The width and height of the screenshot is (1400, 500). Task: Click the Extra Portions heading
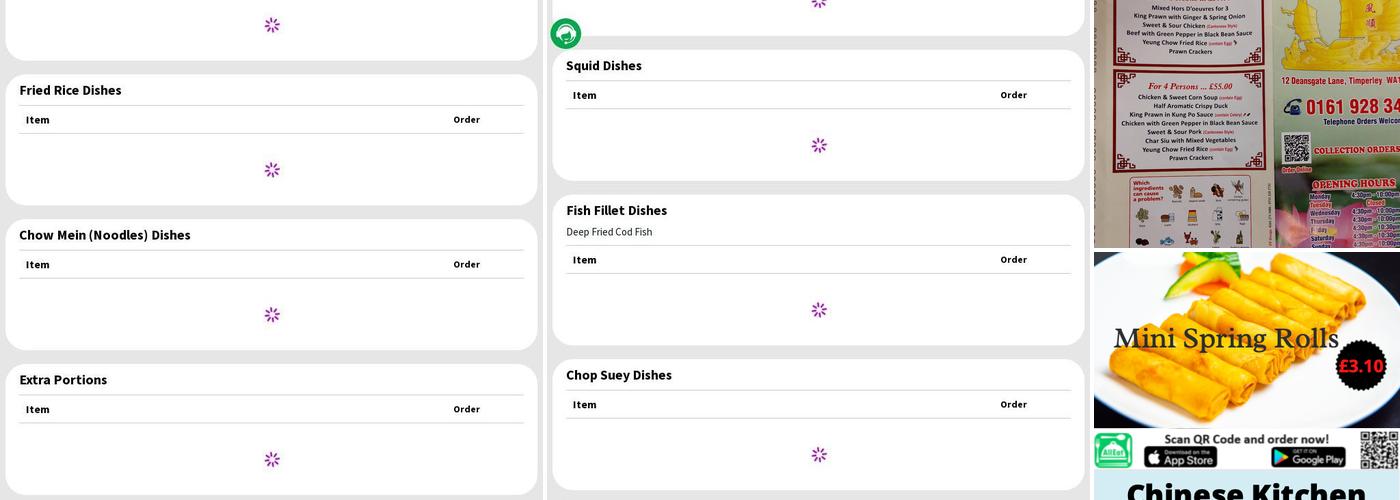pyautogui.click(x=63, y=380)
